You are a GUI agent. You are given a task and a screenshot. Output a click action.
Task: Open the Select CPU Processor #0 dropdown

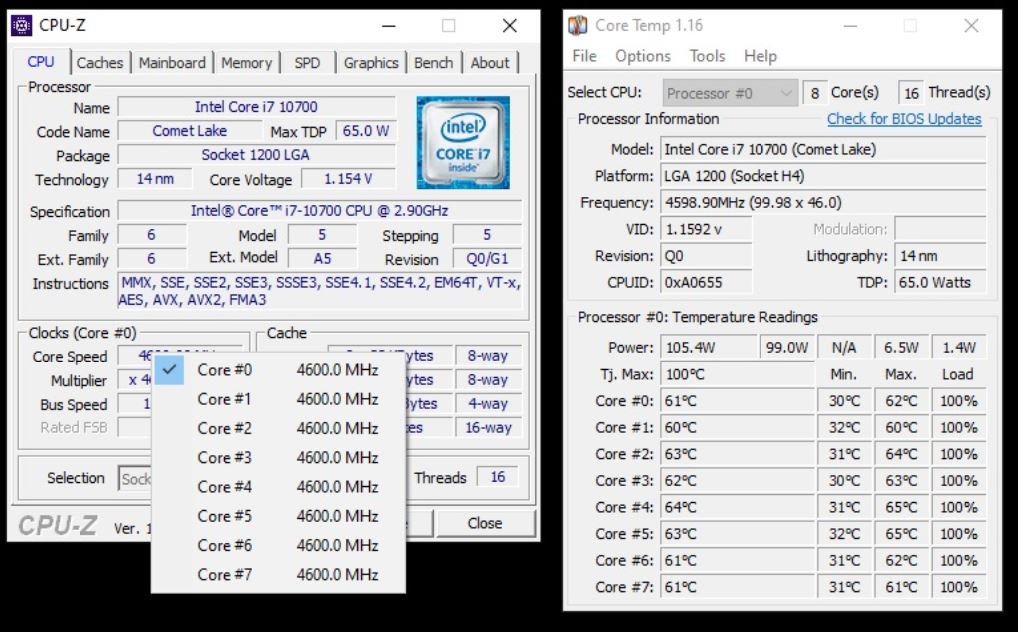click(731, 93)
